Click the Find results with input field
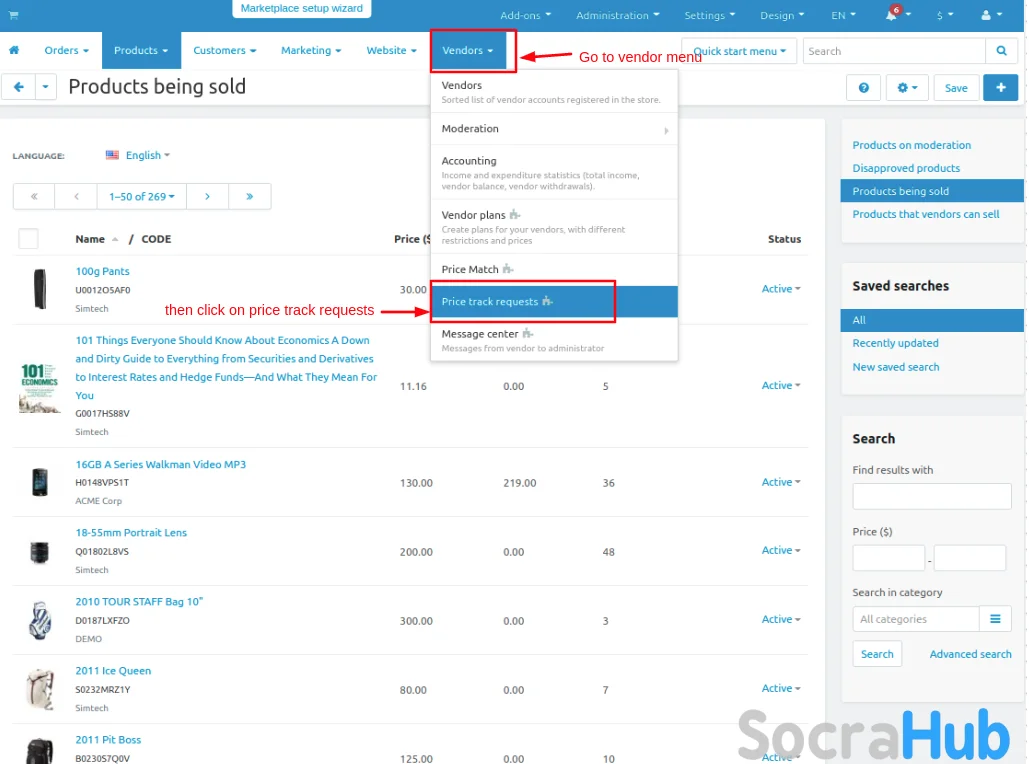 click(931, 496)
